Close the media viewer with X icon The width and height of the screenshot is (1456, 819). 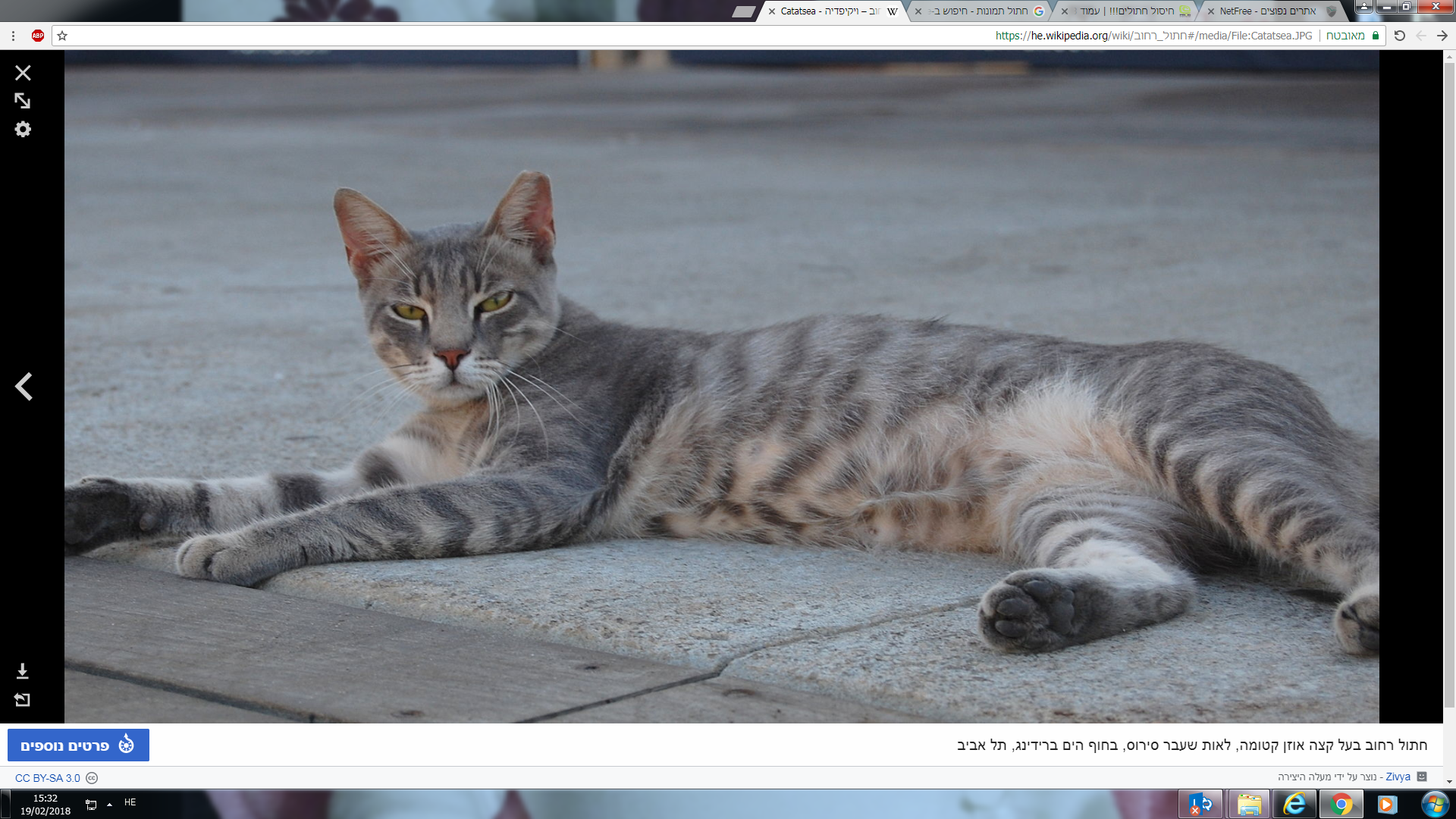pos(23,73)
